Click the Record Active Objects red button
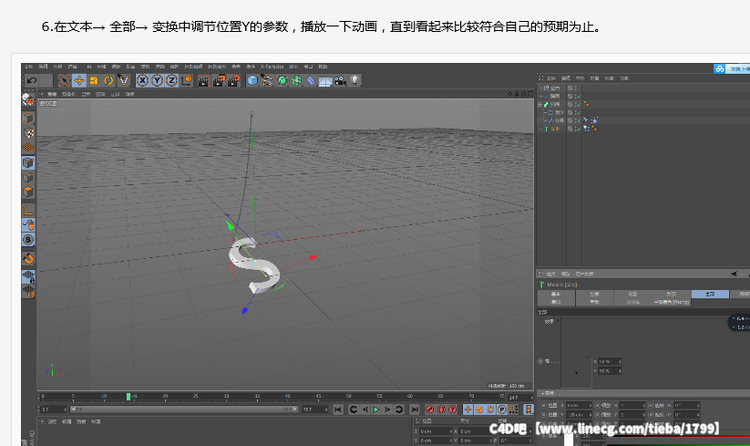750x446 pixels. (430, 409)
